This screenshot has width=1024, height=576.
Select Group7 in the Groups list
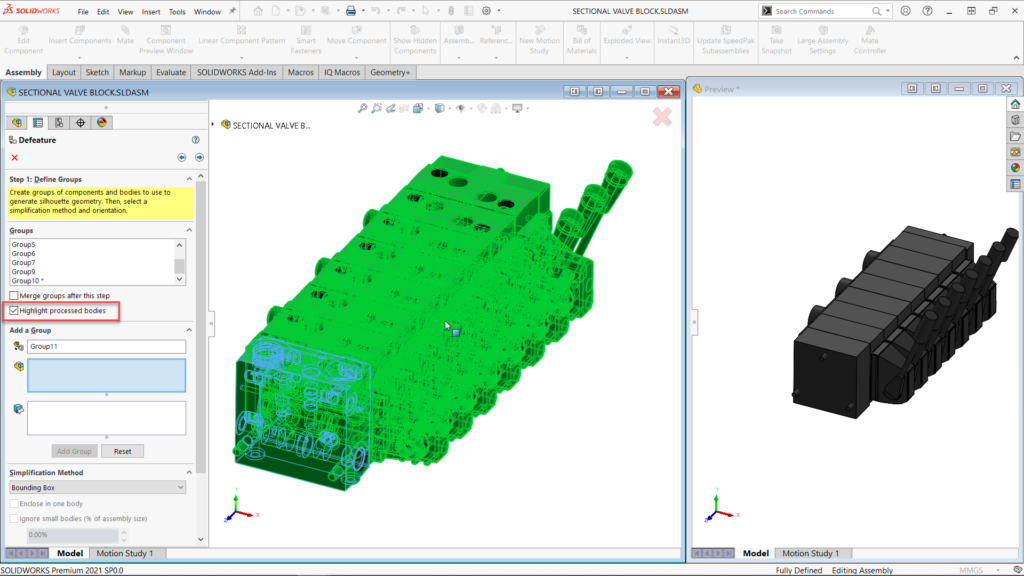[24, 263]
